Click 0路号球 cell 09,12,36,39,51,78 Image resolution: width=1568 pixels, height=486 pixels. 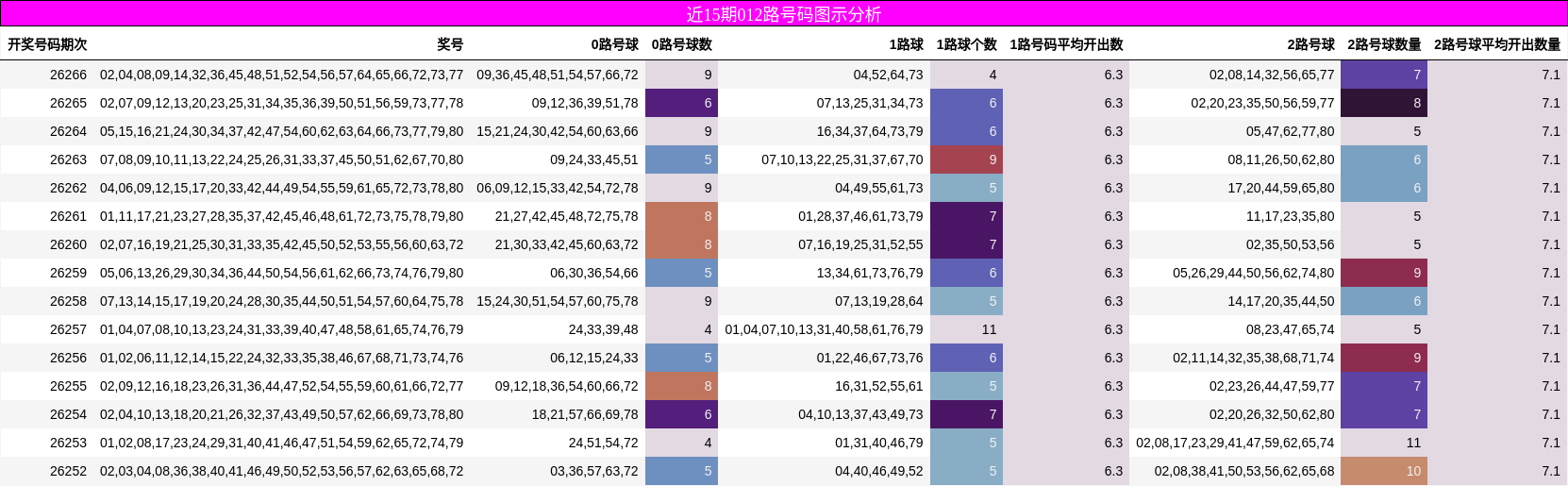pos(585,103)
